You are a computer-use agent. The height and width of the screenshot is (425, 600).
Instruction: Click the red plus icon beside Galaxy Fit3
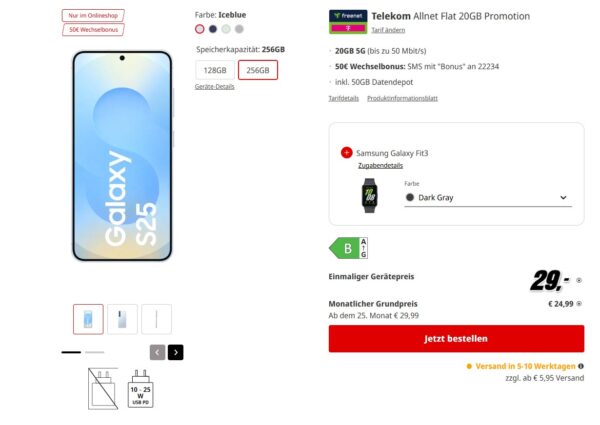tap(346, 153)
